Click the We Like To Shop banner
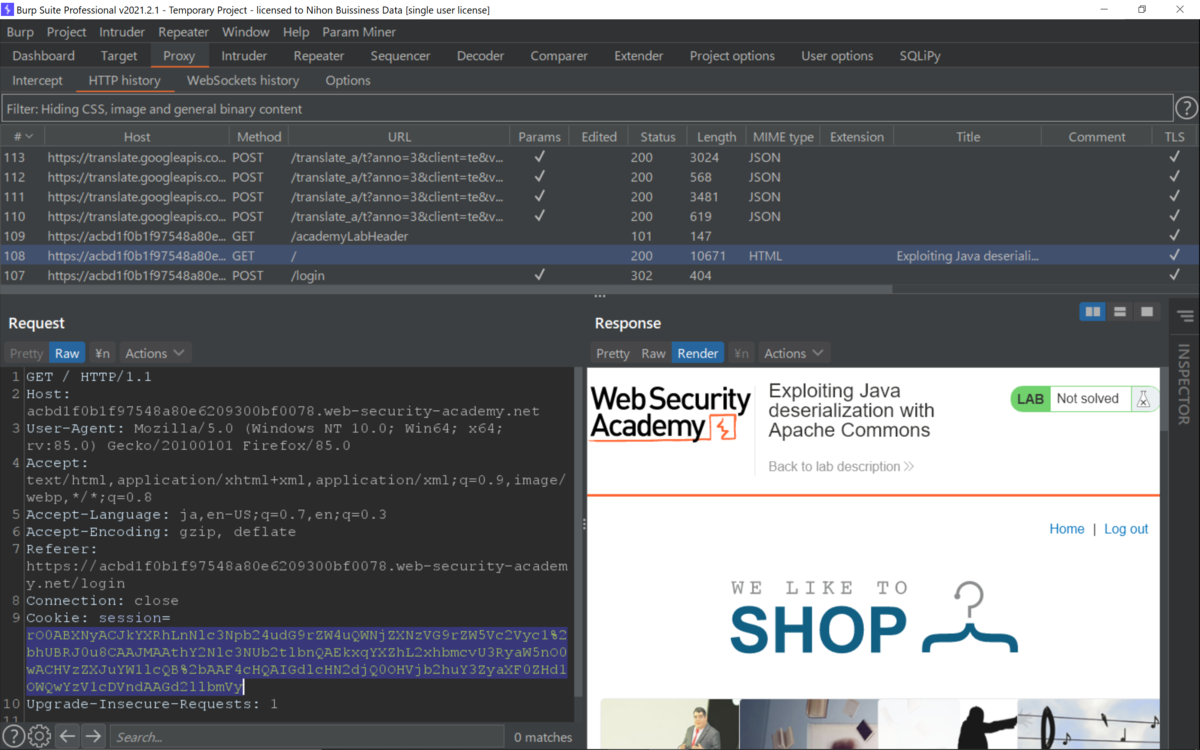This screenshot has height=750, width=1200. pos(873,616)
